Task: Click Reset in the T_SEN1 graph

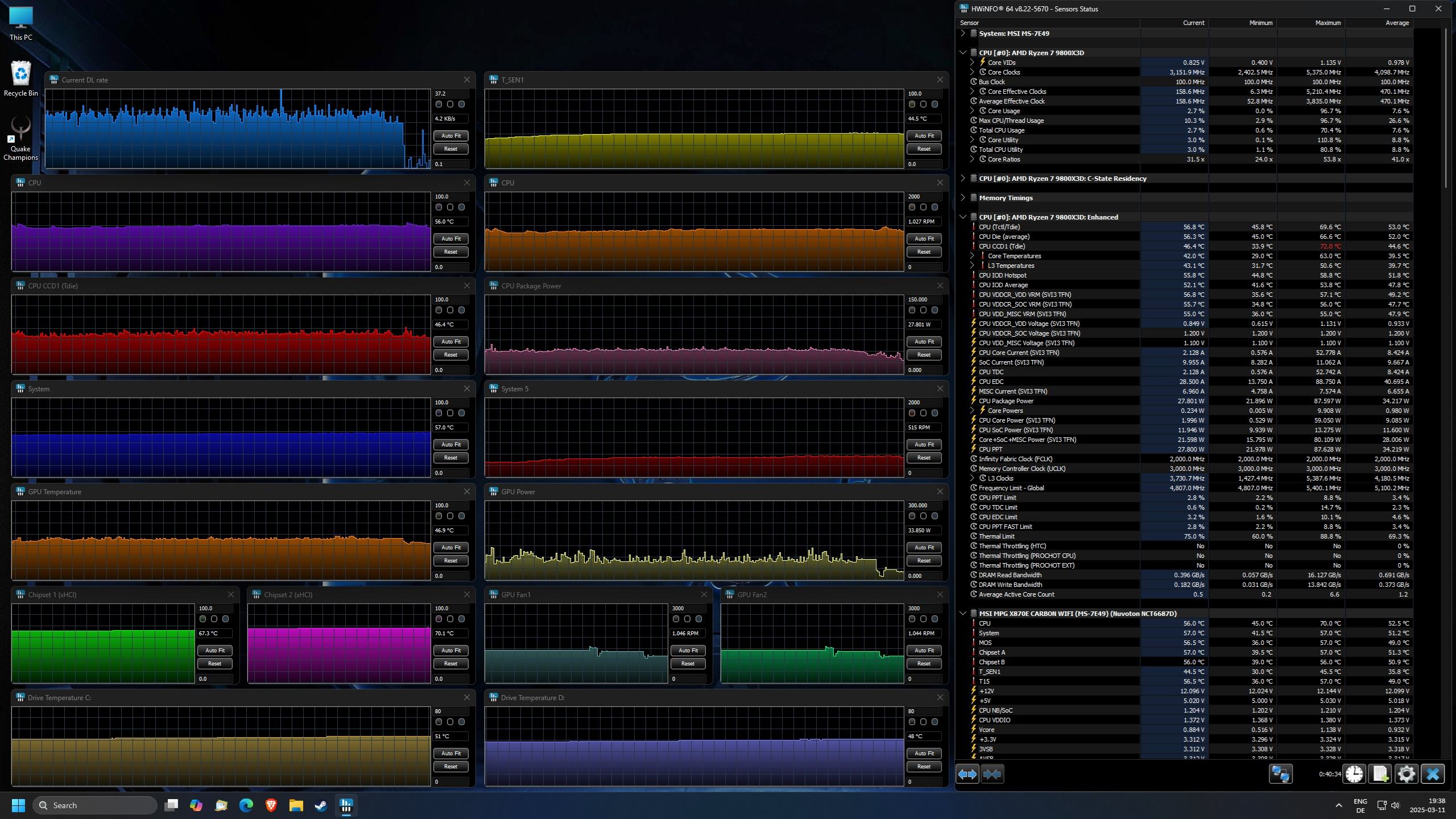Action: point(924,148)
